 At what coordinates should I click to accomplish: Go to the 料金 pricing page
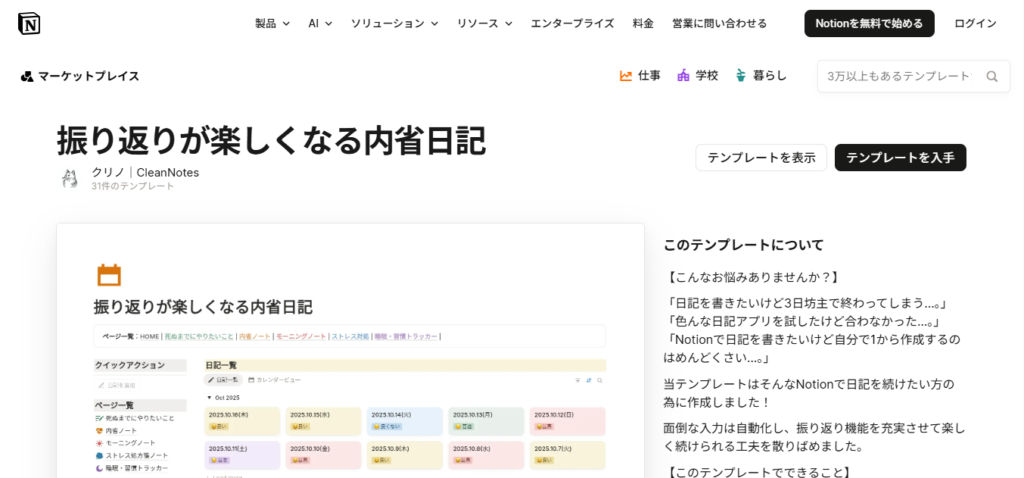coord(643,23)
